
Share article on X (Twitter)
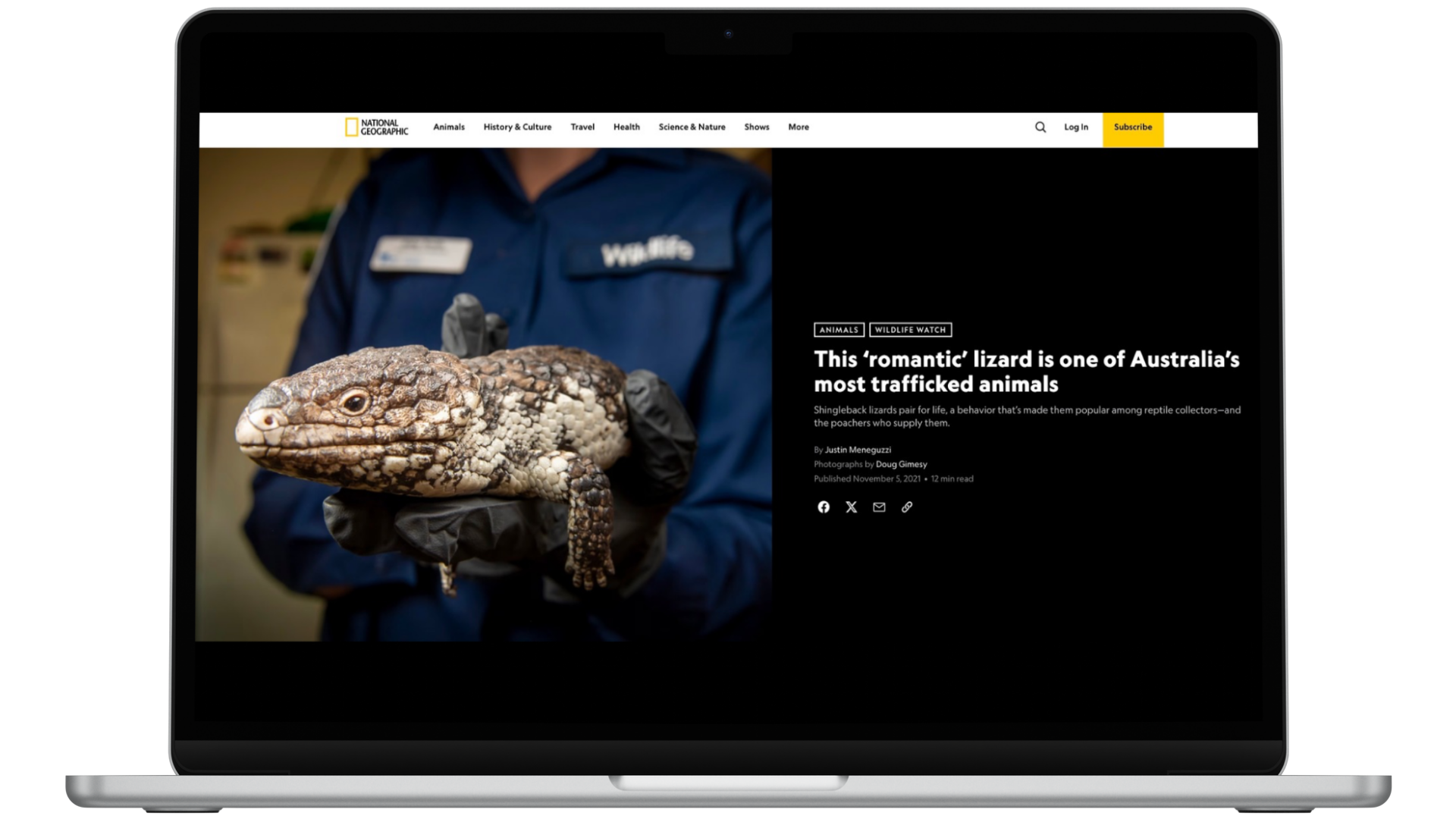[852, 507]
